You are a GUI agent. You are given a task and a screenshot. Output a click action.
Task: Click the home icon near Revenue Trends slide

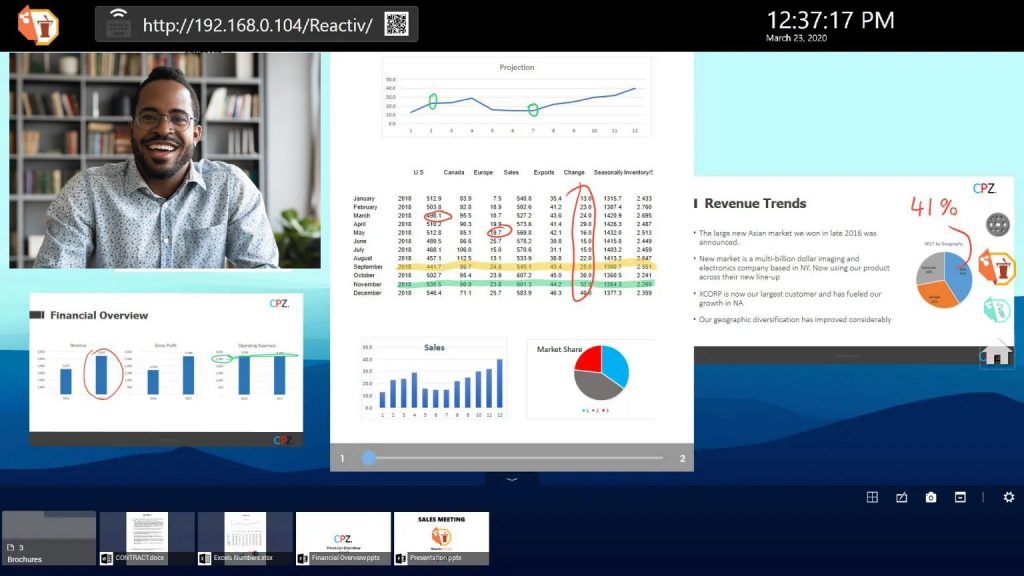pos(997,355)
